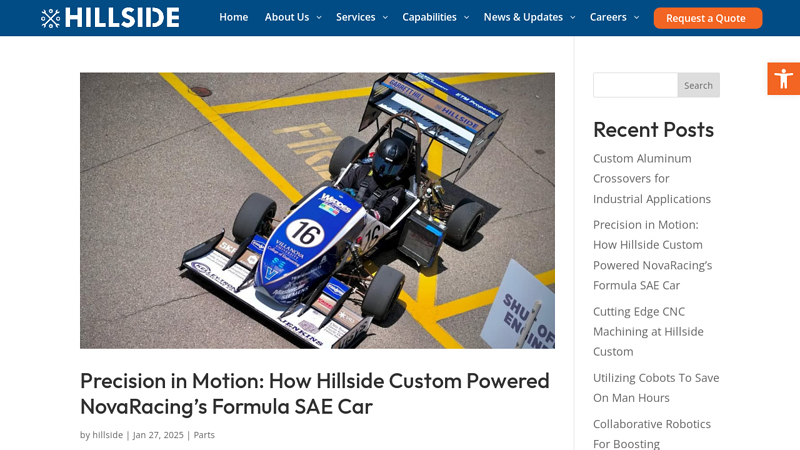Expand the Capabilities submenu arrow
Screen dimensions: 800x450
coord(467,18)
